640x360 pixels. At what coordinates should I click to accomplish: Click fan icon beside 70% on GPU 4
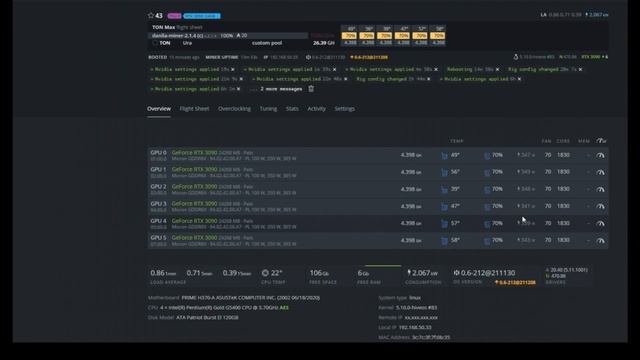coord(487,224)
